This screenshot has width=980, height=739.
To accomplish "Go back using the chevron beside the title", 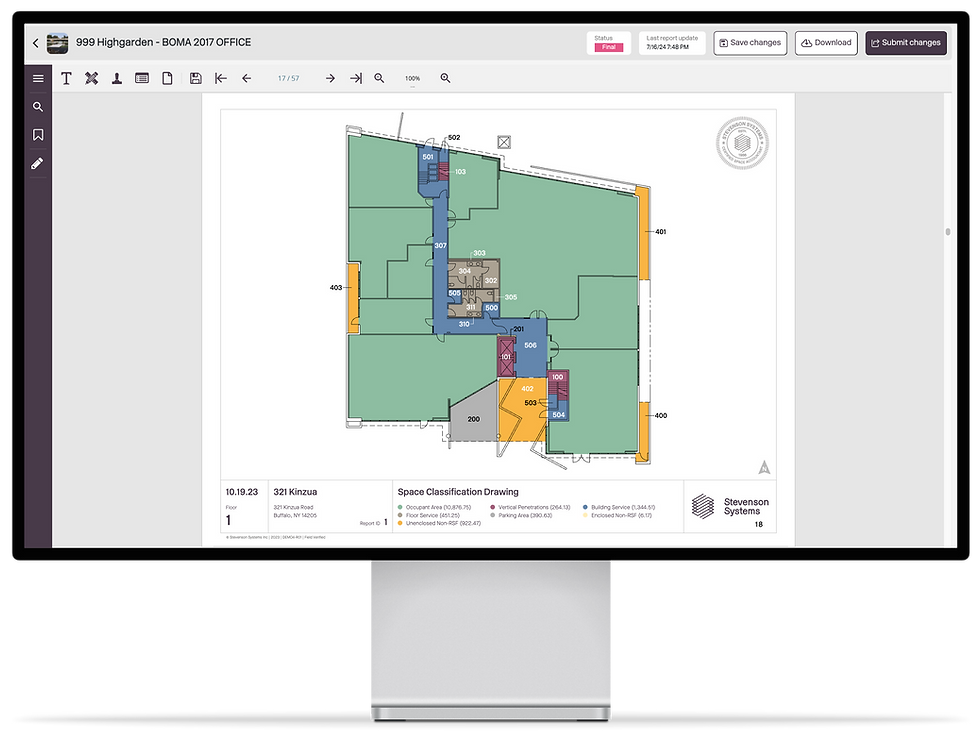I will [35, 43].
